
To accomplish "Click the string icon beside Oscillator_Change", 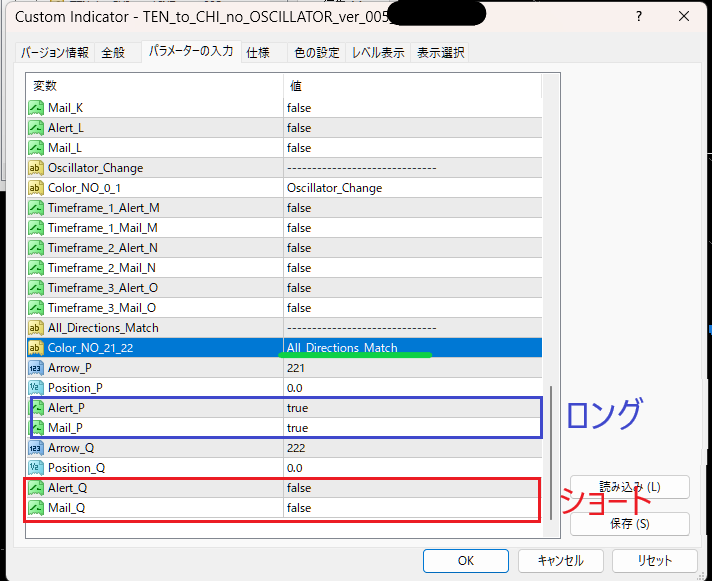I will click(x=36, y=168).
